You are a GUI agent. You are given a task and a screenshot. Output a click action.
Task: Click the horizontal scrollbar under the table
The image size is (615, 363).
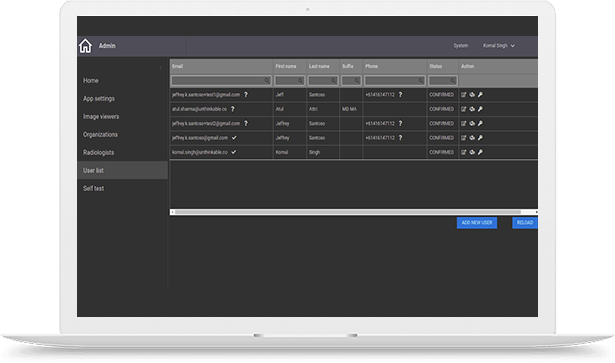(354, 212)
